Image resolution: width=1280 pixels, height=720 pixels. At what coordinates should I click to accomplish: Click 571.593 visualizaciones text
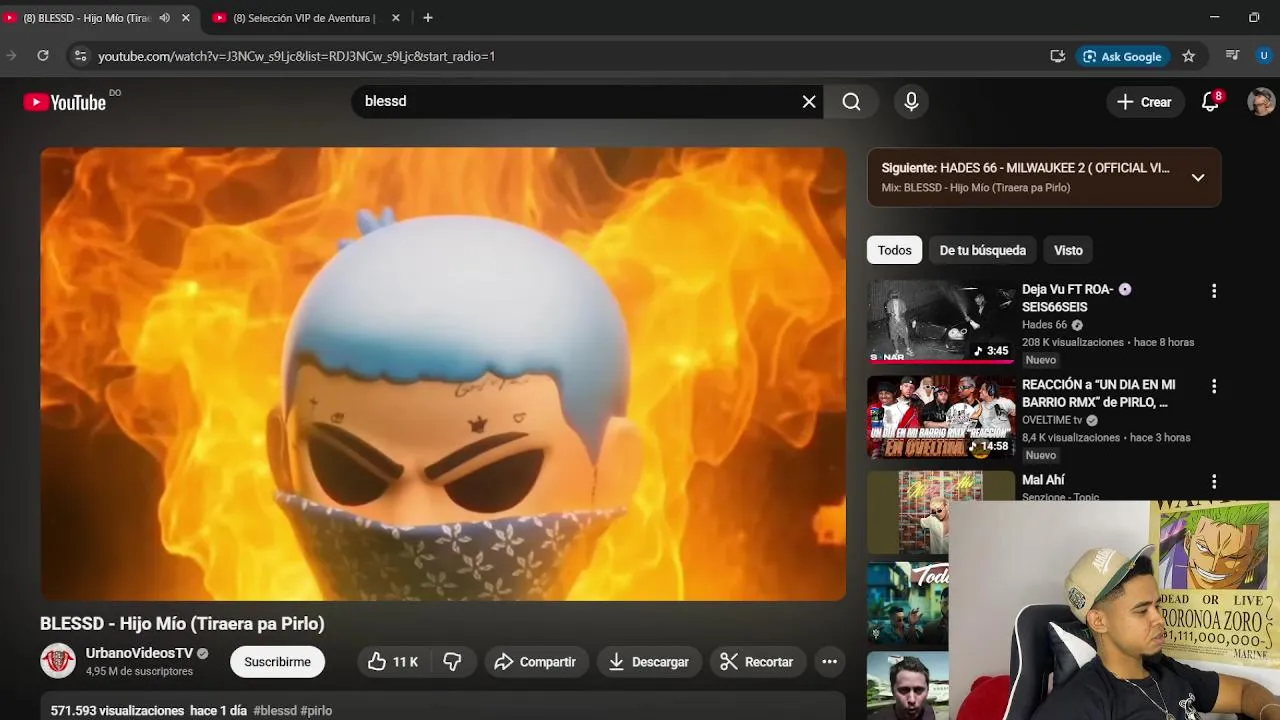point(117,710)
